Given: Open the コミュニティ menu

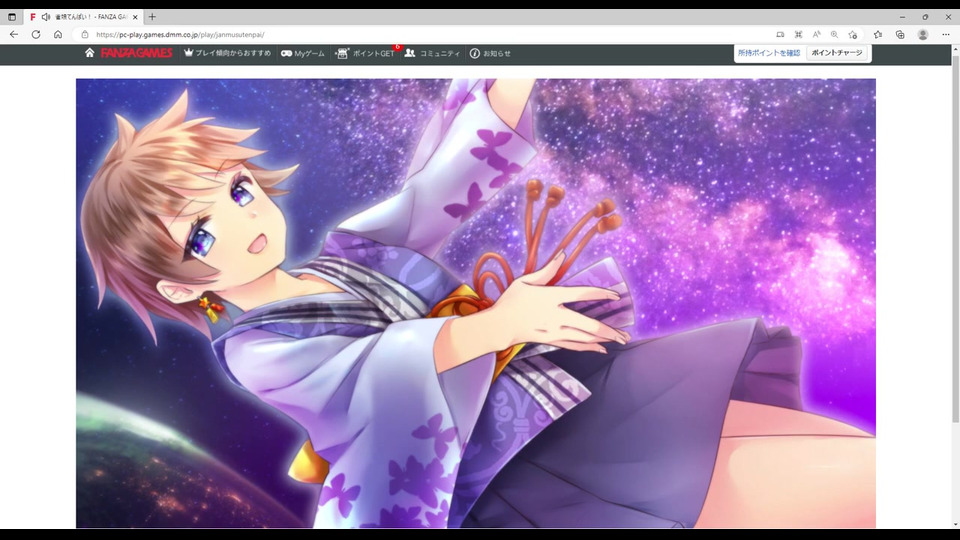Looking at the screenshot, I should pos(432,53).
